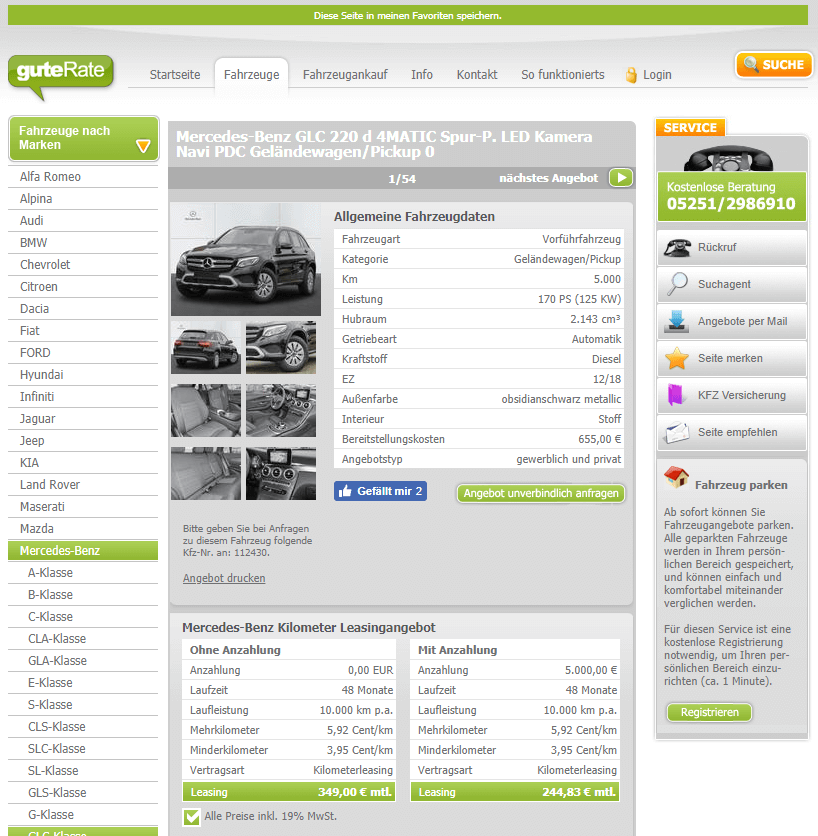The width and height of the screenshot is (818, 836).
Task: Click the 244,83 € mtl. leasing price
Action: coord(579,792)
